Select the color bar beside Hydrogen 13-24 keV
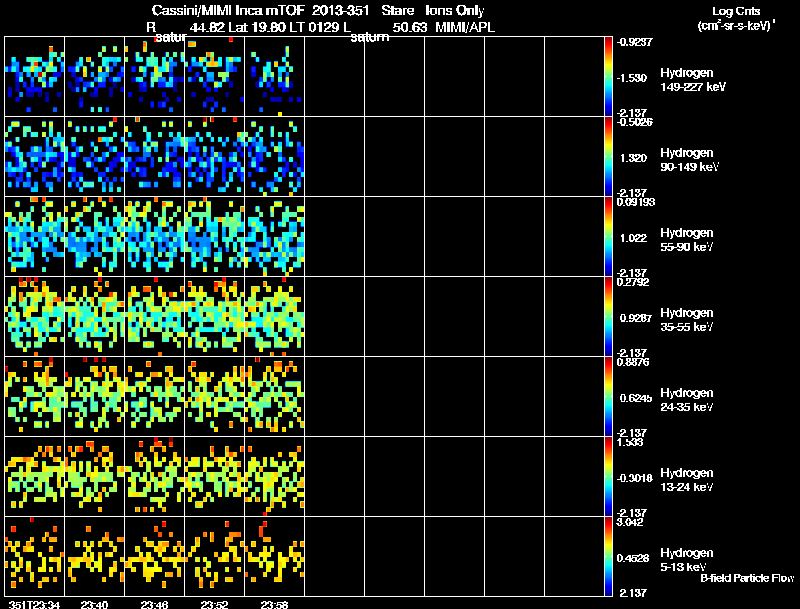800x609 pixels. point(608,477)
